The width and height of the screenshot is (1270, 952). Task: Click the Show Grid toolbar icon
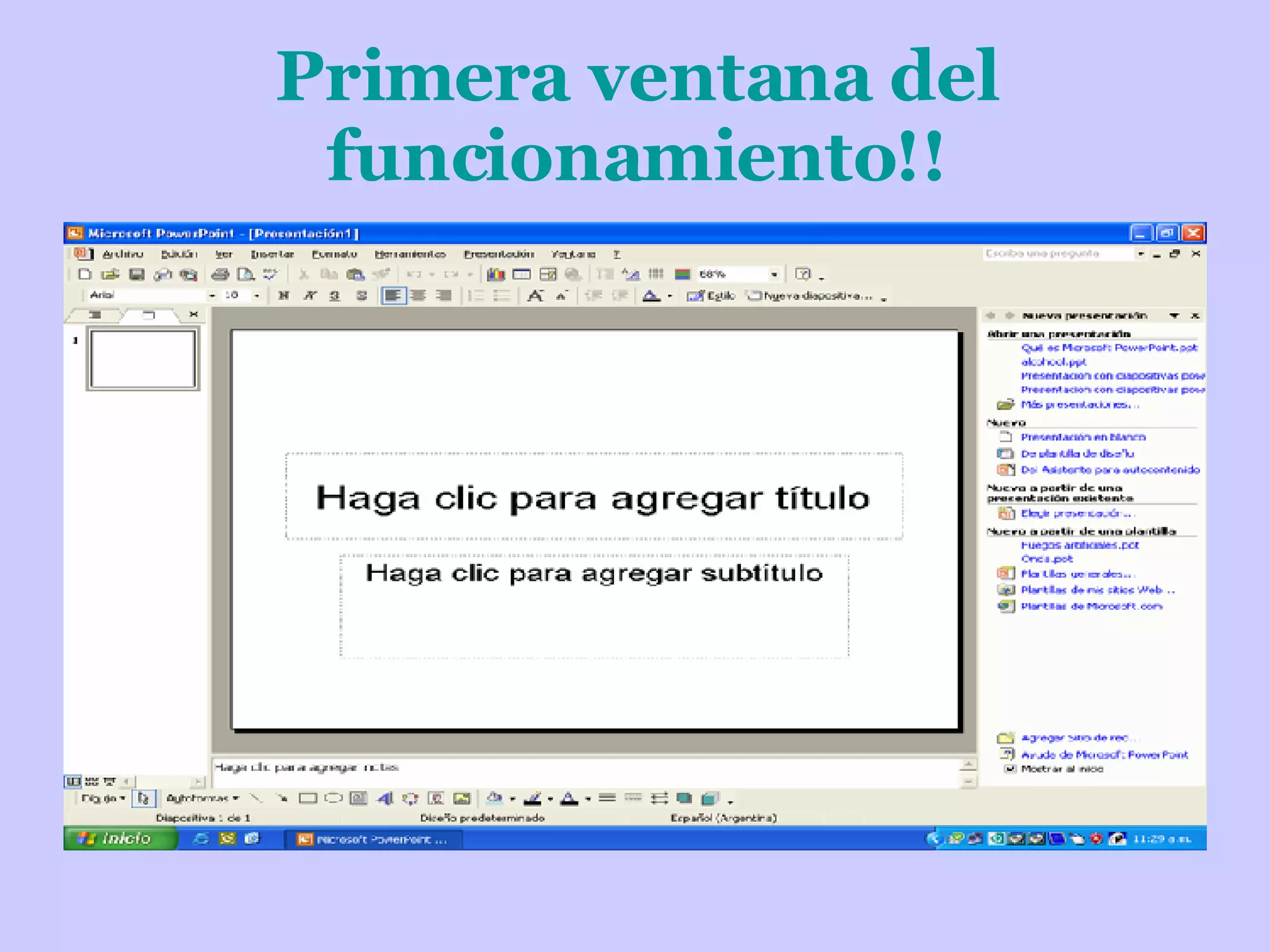click(x=656, y=274)
